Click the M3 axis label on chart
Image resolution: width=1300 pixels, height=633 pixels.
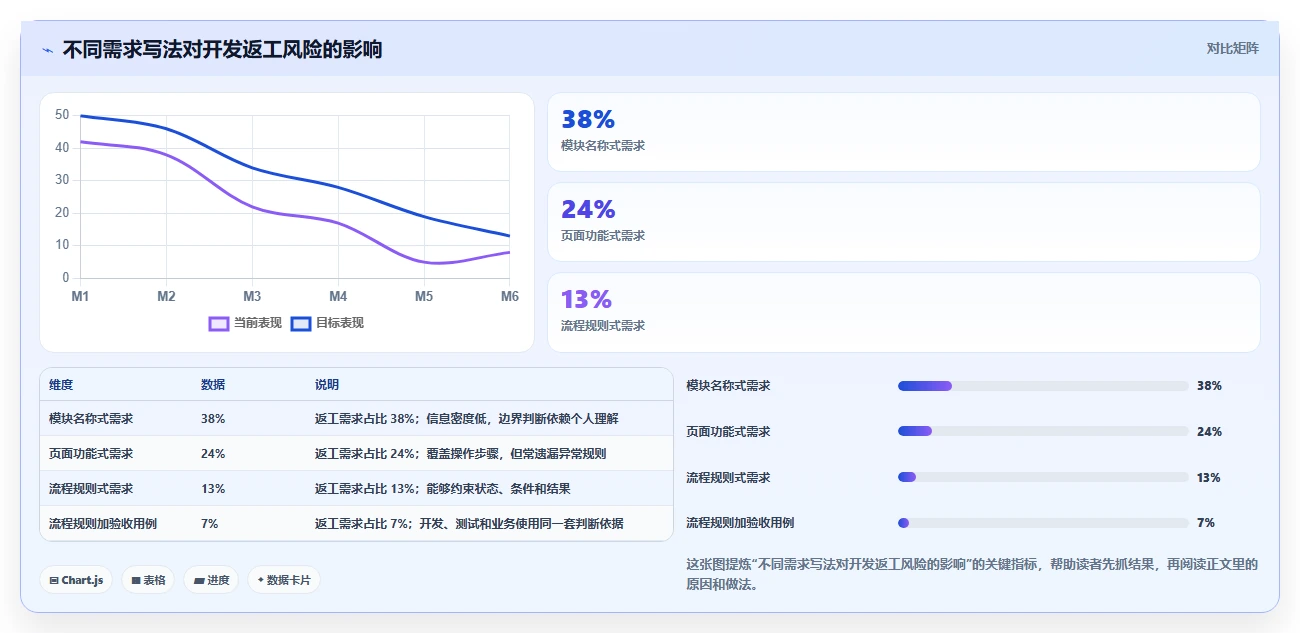tap(252, 297)
